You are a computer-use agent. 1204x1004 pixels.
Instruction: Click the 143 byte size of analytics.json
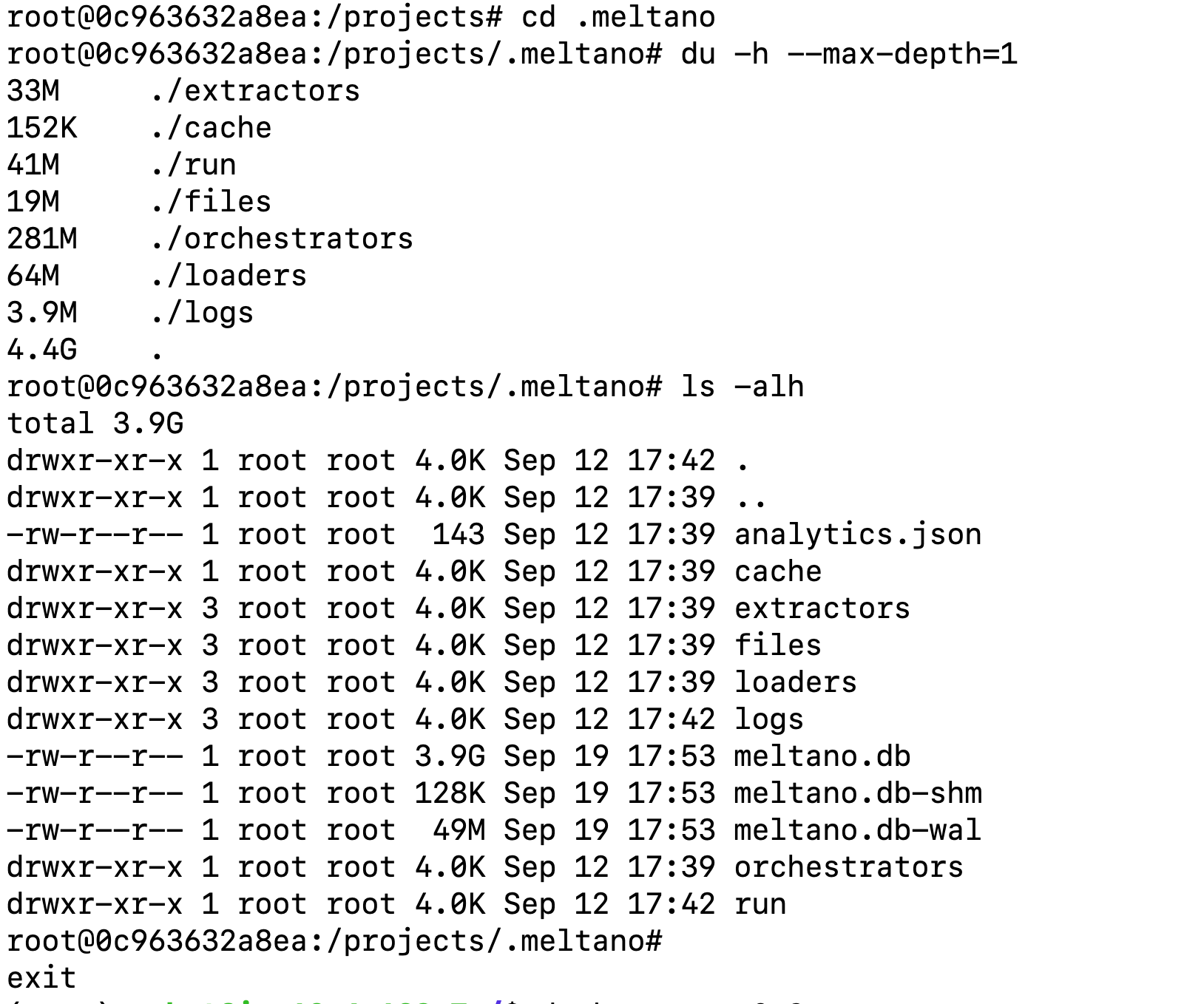459,535
